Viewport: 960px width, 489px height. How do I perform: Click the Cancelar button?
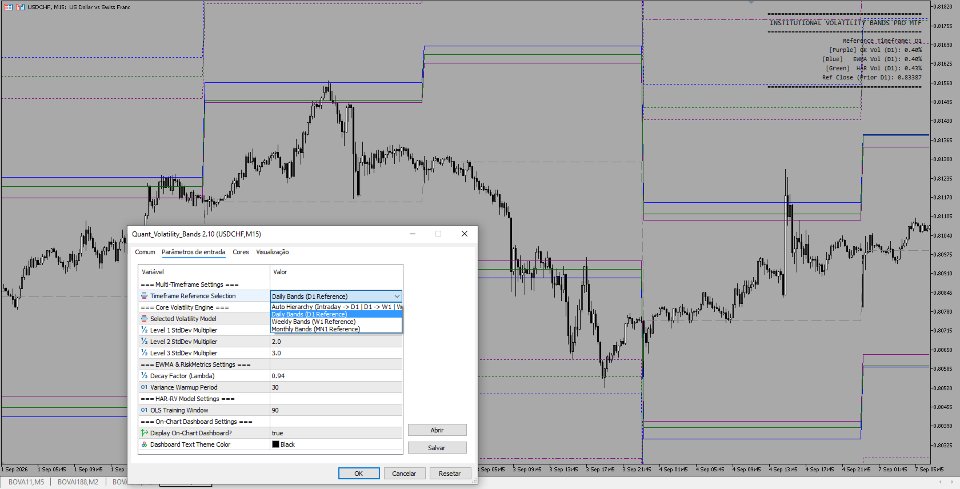(404, 473)
